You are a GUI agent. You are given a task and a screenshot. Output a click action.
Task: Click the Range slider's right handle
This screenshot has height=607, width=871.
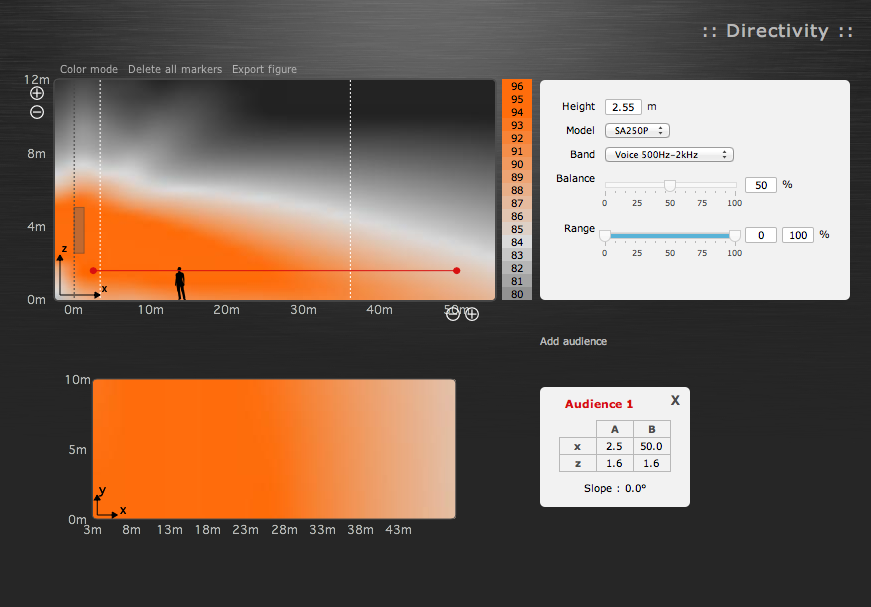click(x=735, y=235)
